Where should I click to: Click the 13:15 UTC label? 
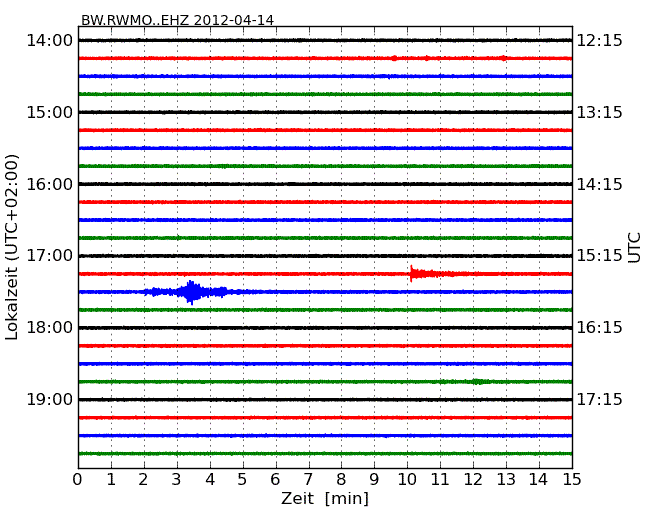coord(600,112)
